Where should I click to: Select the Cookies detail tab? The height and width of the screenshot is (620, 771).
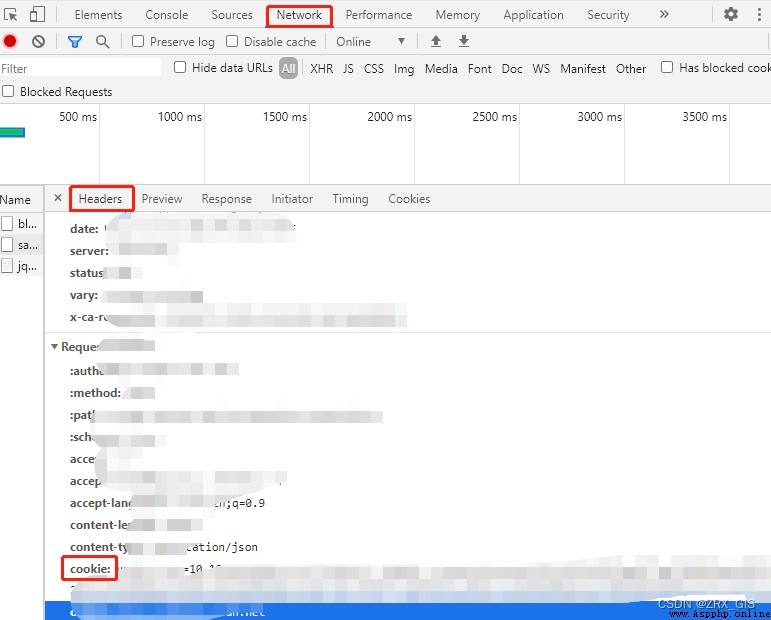tap(409, 199)
